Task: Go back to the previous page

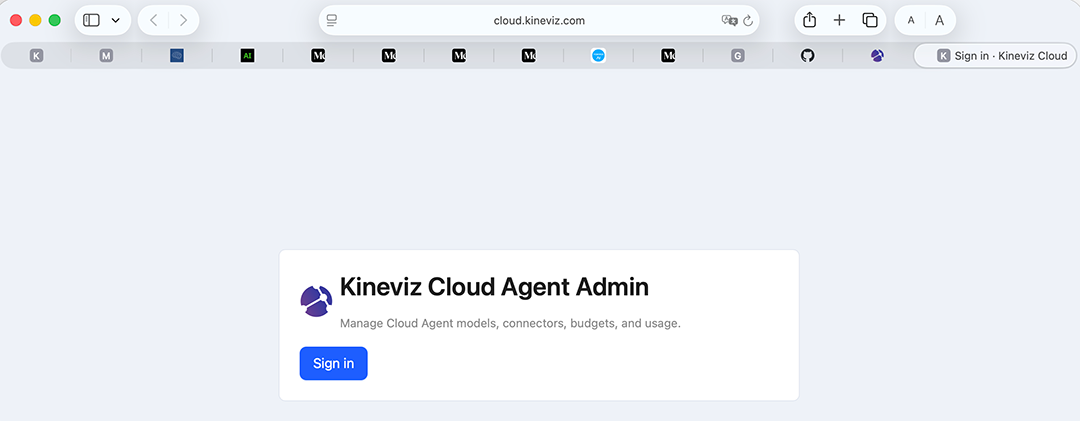Action: click(154, 20)
